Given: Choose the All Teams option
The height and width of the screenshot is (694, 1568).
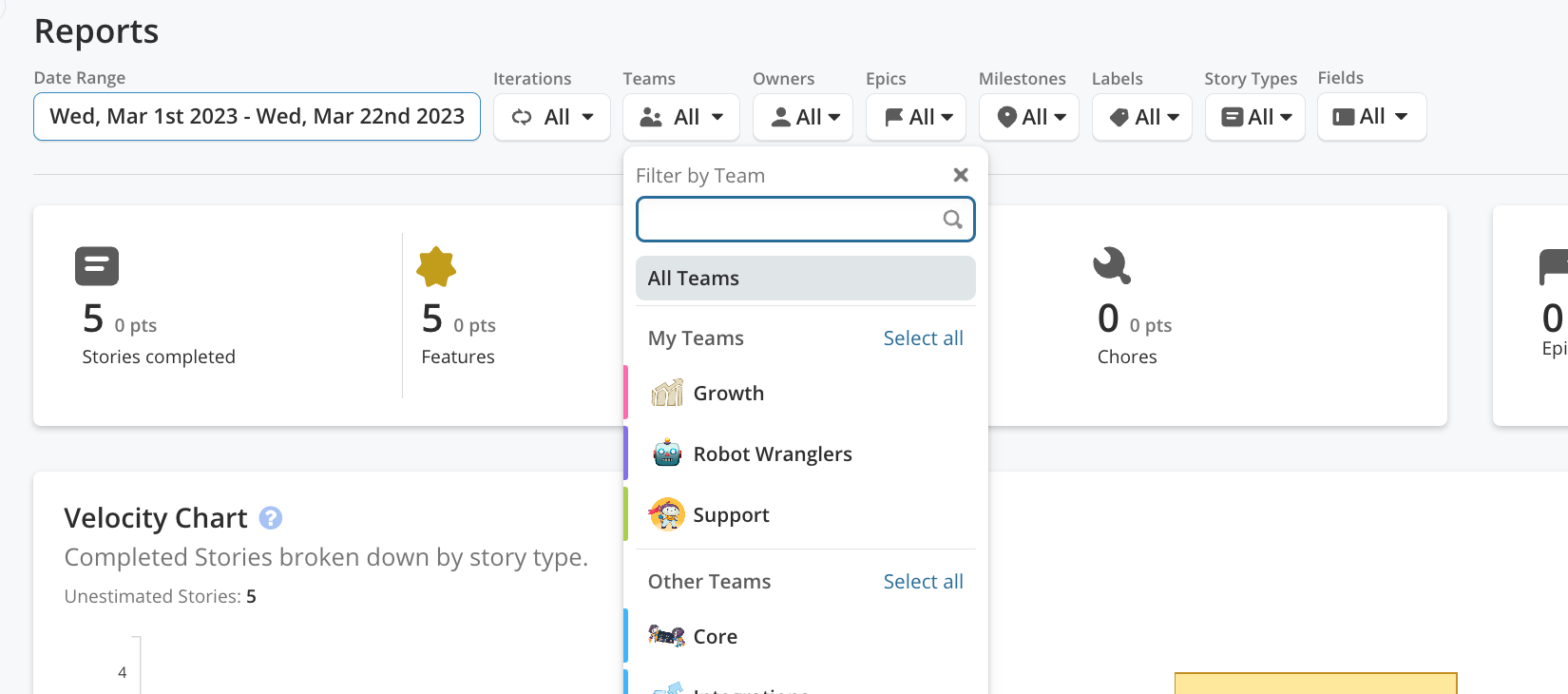Looking at the screenshot, I should 806,279.
